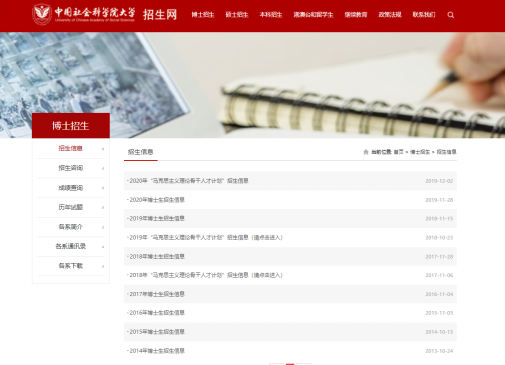The height and width of the screenshot is (365, 505).
Task: Open 博士招生 in the top navigation
Action: (203, 15)
